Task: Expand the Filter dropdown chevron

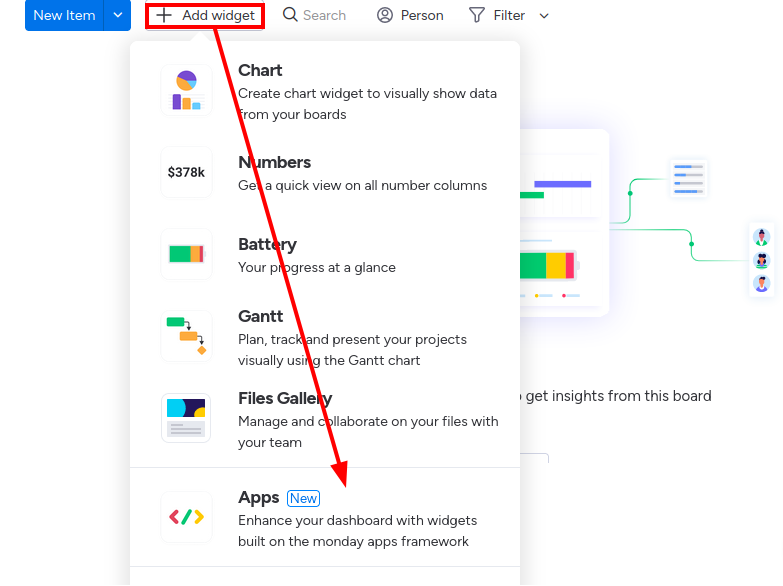Action: (544, 16)
